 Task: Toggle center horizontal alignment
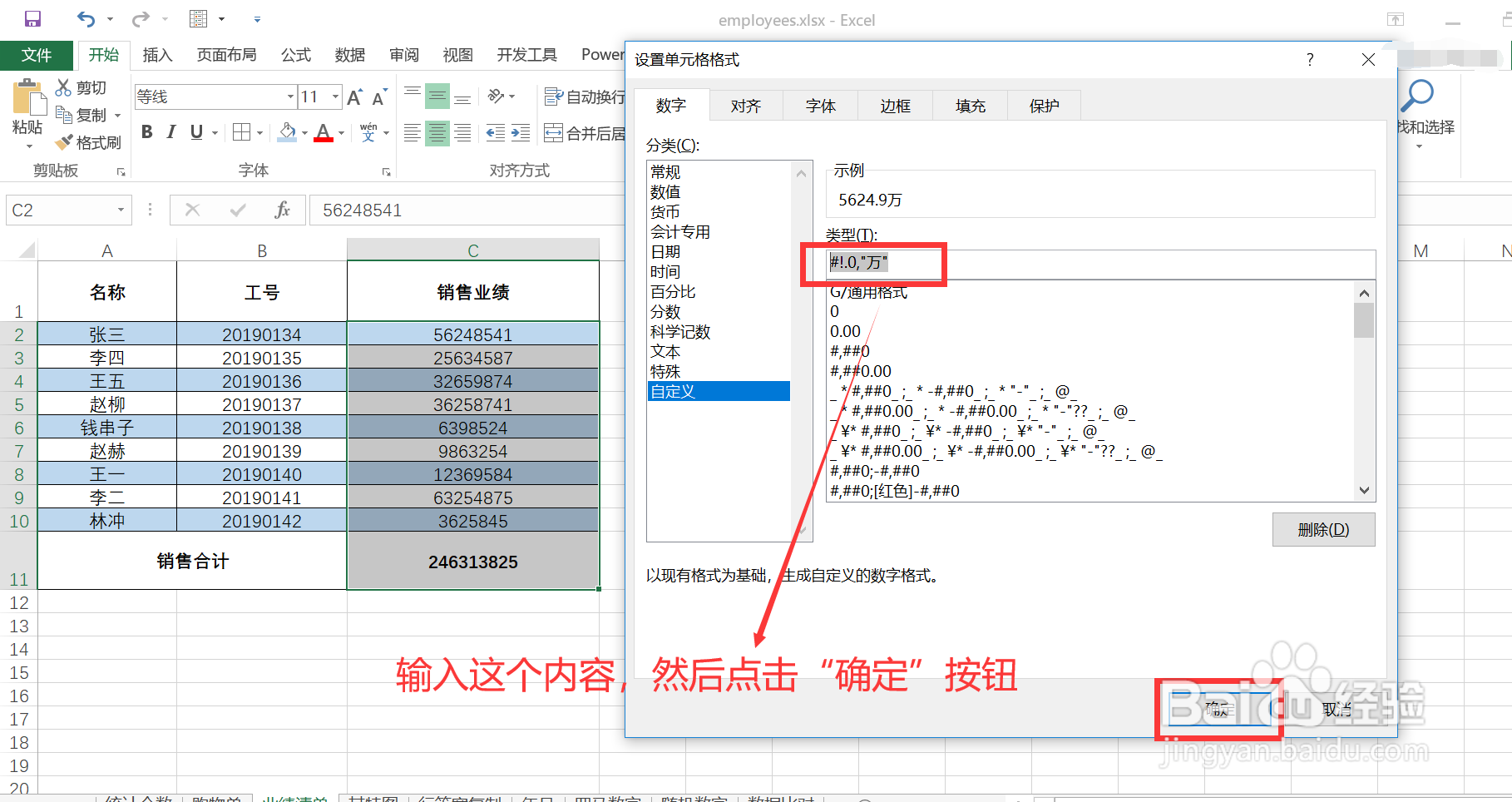(437, 133)
